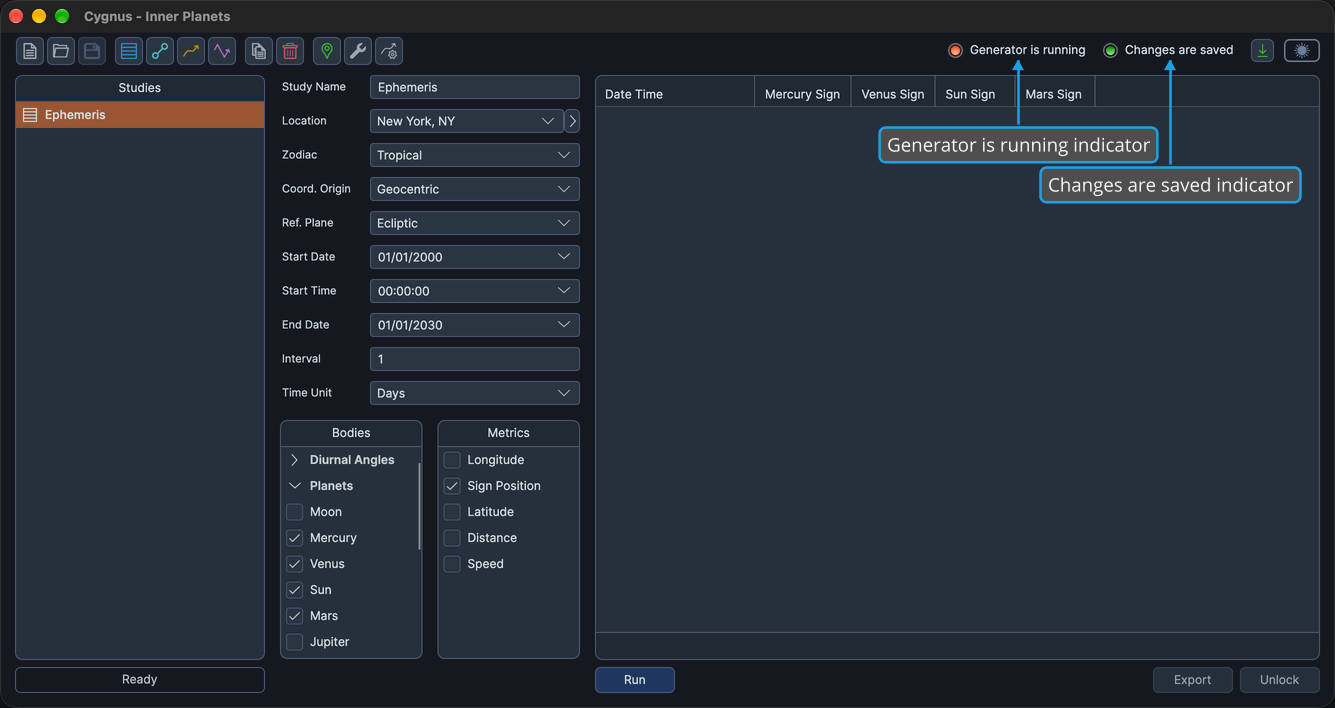
Task: Save with the floppy disk icon
Action: point(92,51)
